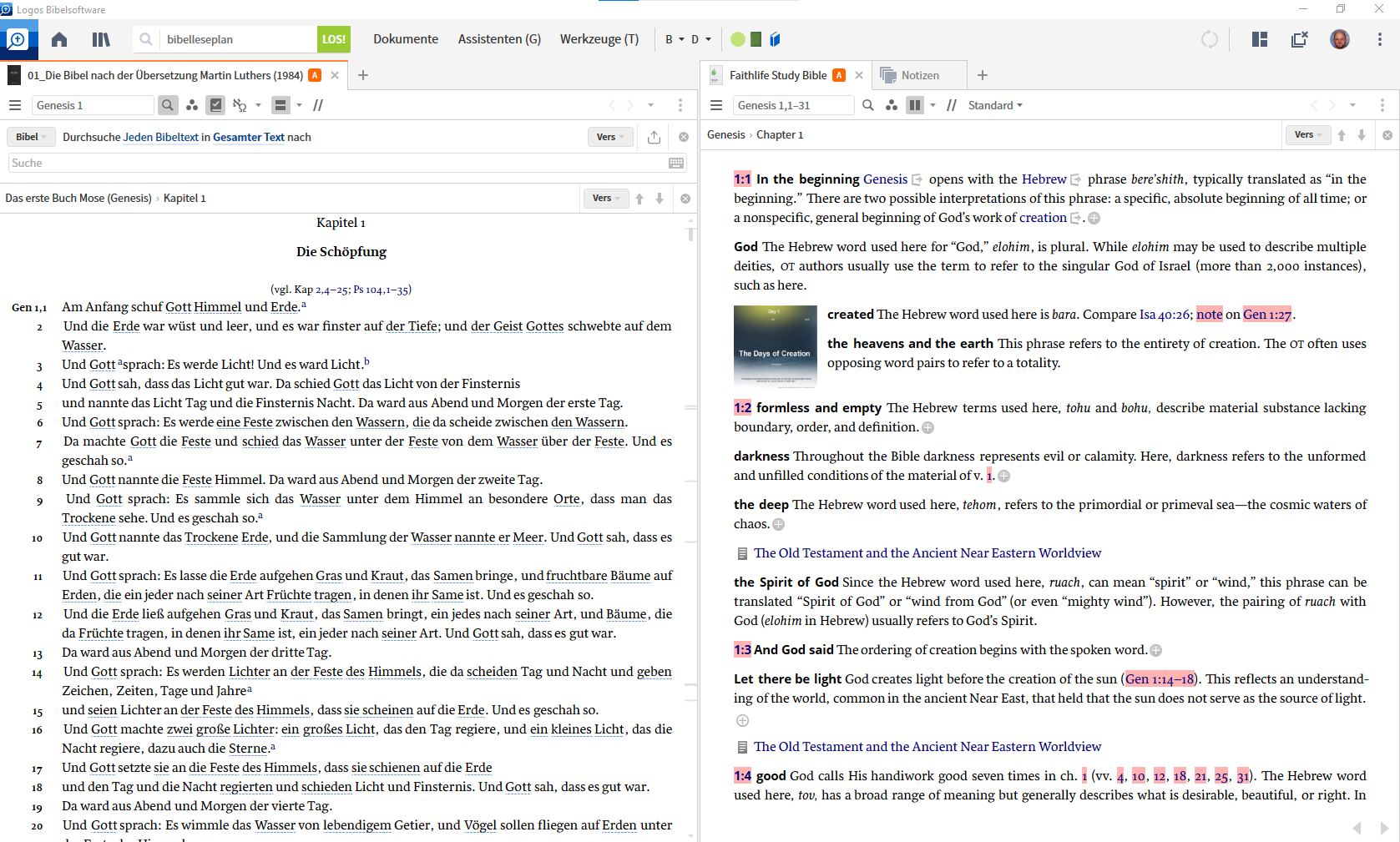Open the Library icon
1400x842 pixels.
coord(101,39)
